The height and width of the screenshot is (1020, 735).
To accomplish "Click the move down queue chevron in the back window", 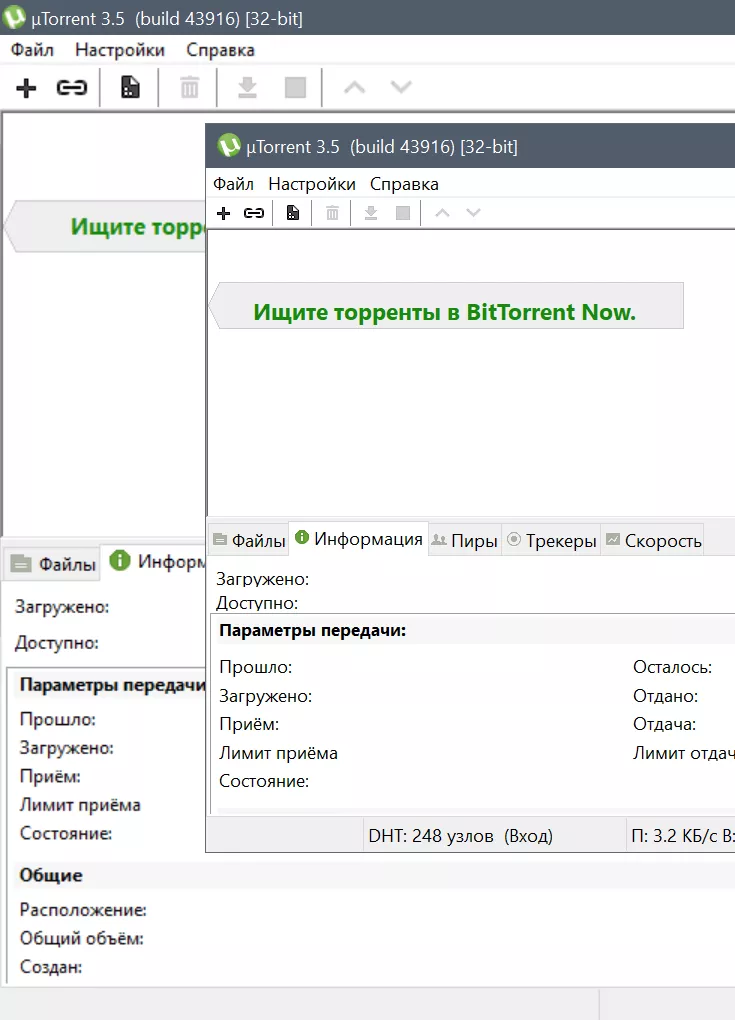I will 401,87.
